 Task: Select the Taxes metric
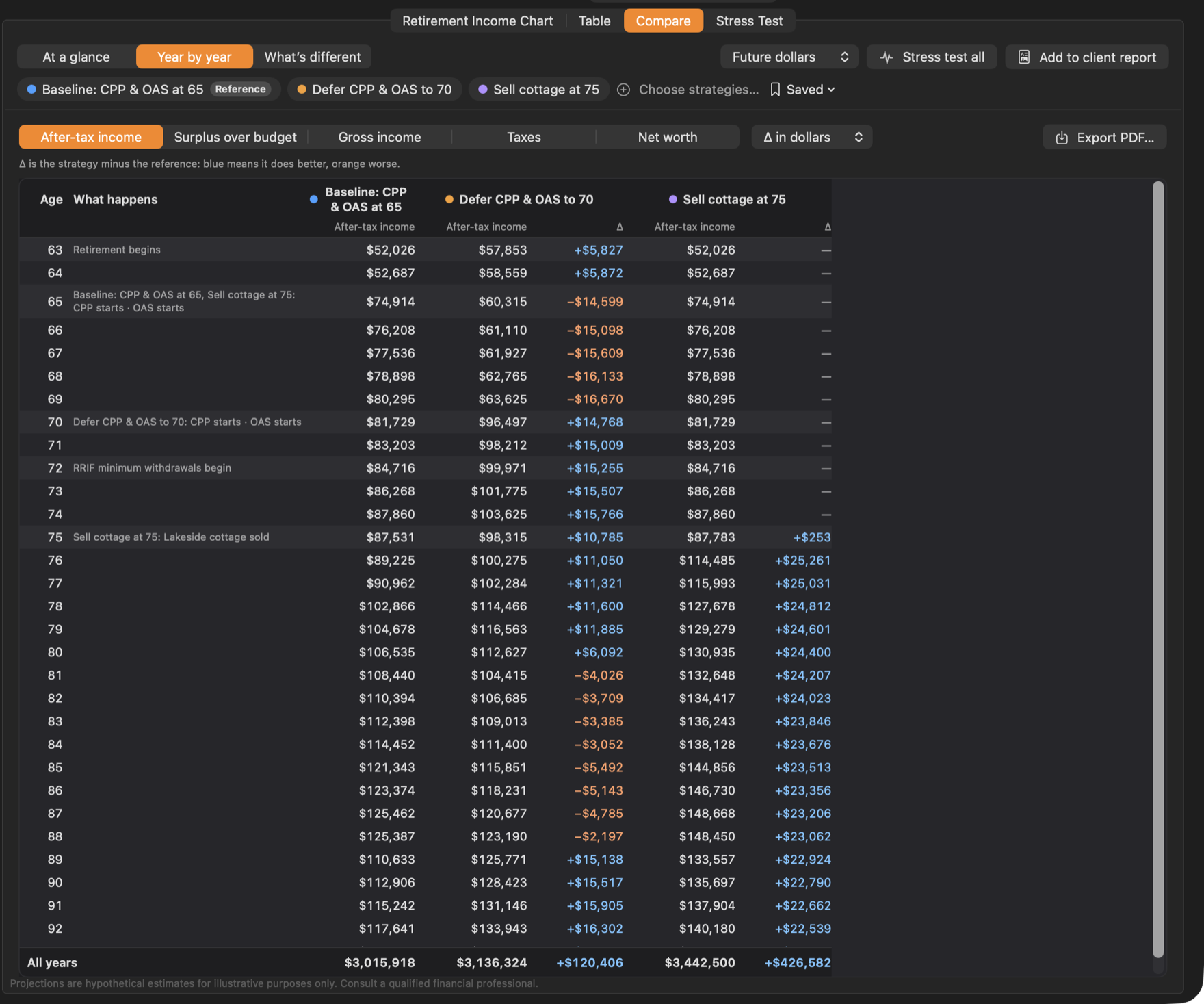(x=524, y=137)
